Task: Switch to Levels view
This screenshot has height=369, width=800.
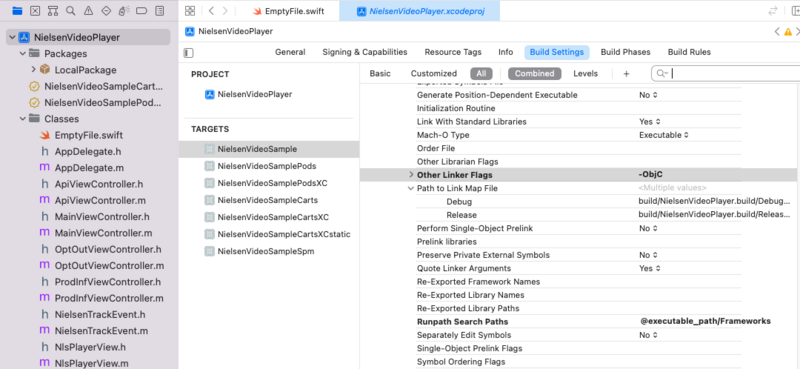Action: click(585, 73)
